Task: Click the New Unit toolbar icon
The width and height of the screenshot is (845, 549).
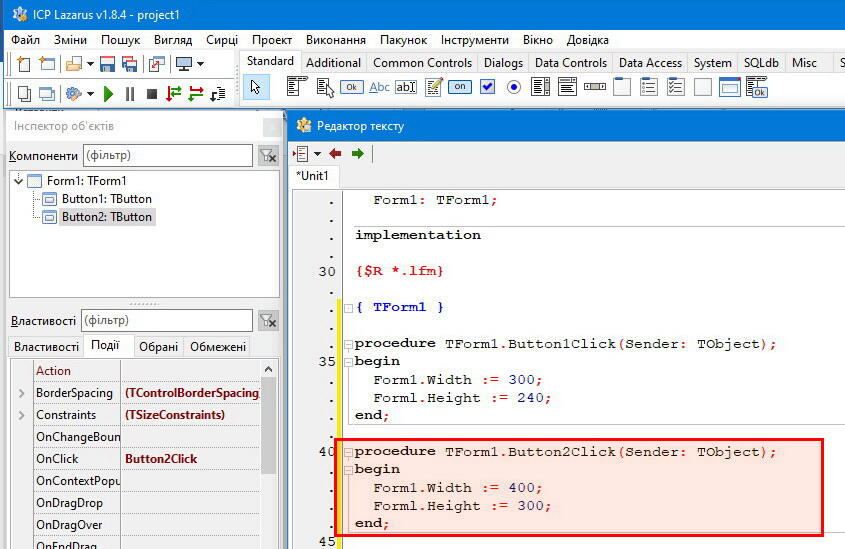Action: tap(24, 64)
